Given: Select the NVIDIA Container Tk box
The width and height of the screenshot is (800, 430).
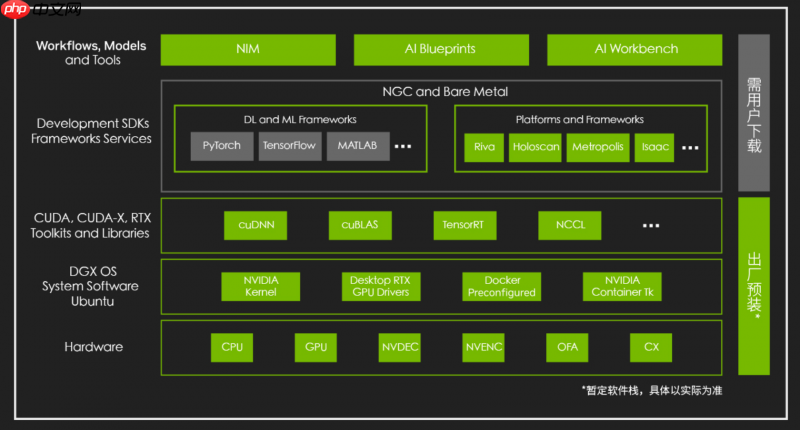Looking at the screenshot, I should [x=622, y=286].
